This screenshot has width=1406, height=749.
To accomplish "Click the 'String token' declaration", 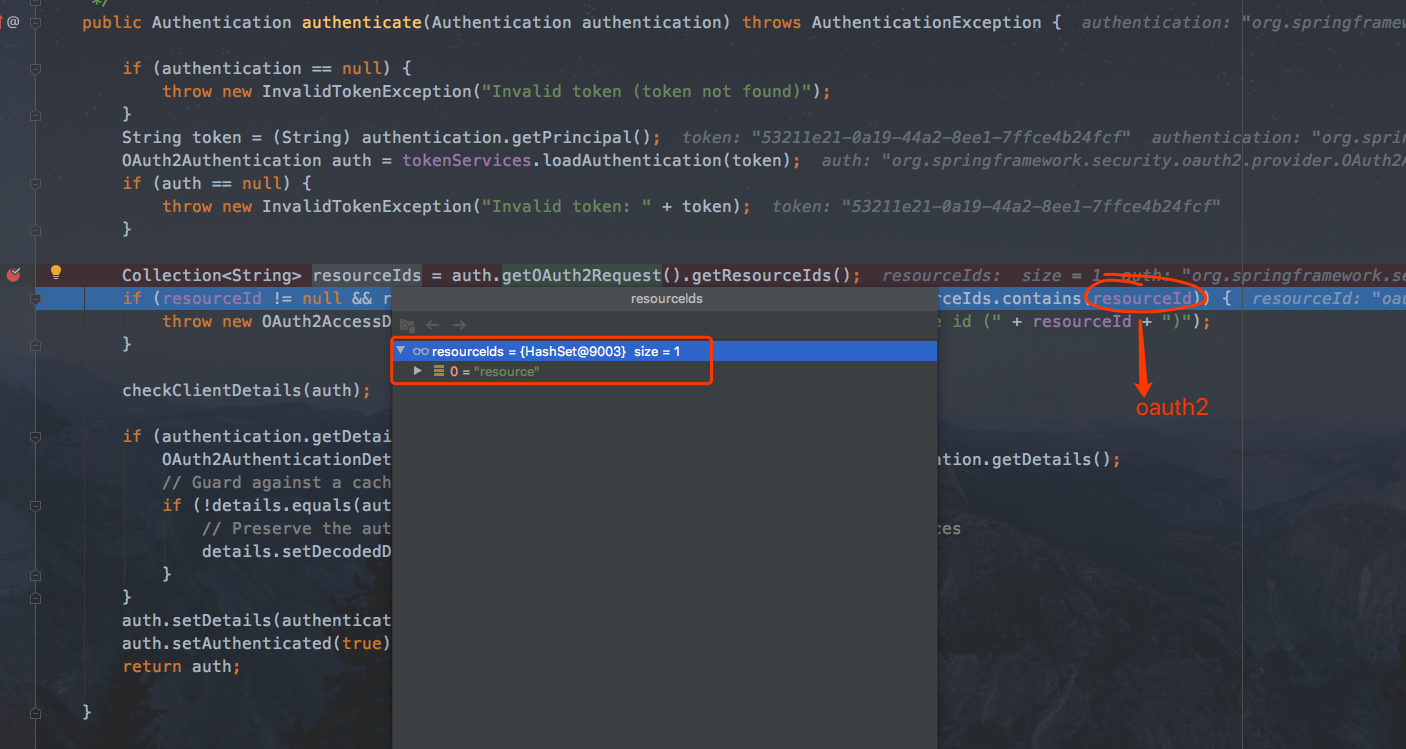I will (x=182, y=137).
